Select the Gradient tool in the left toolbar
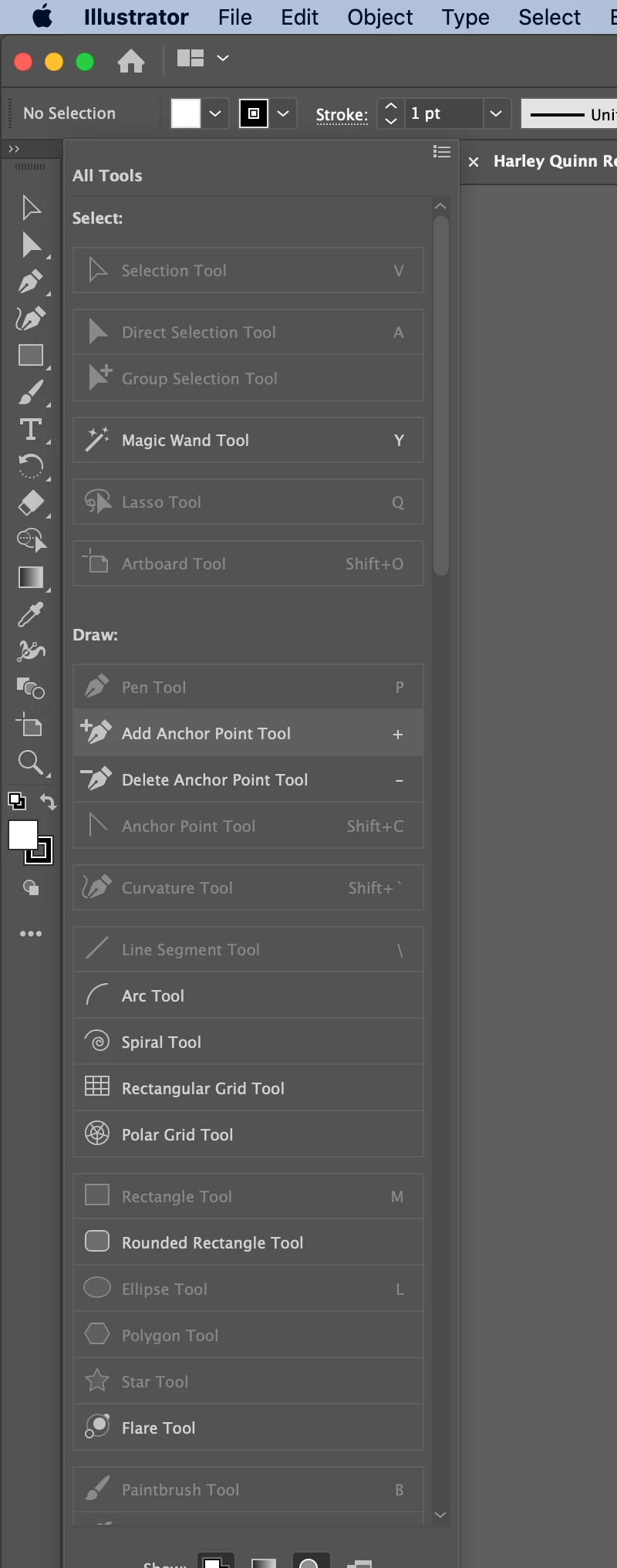Image resolution: width=617 pixels, height=1568 pixels. pyautogui.click(x=31, y=577)
